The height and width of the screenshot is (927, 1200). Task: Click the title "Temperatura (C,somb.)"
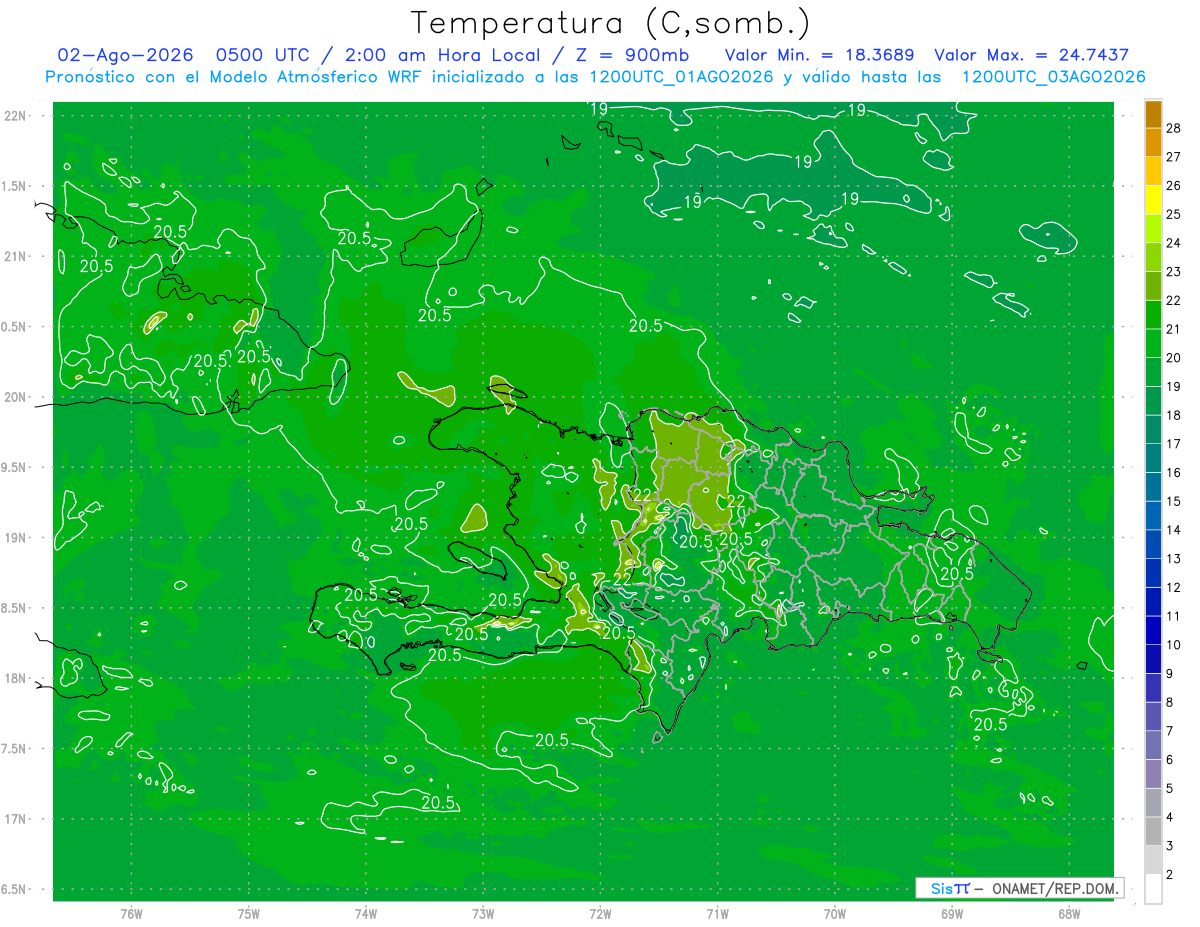coord(610,23)
